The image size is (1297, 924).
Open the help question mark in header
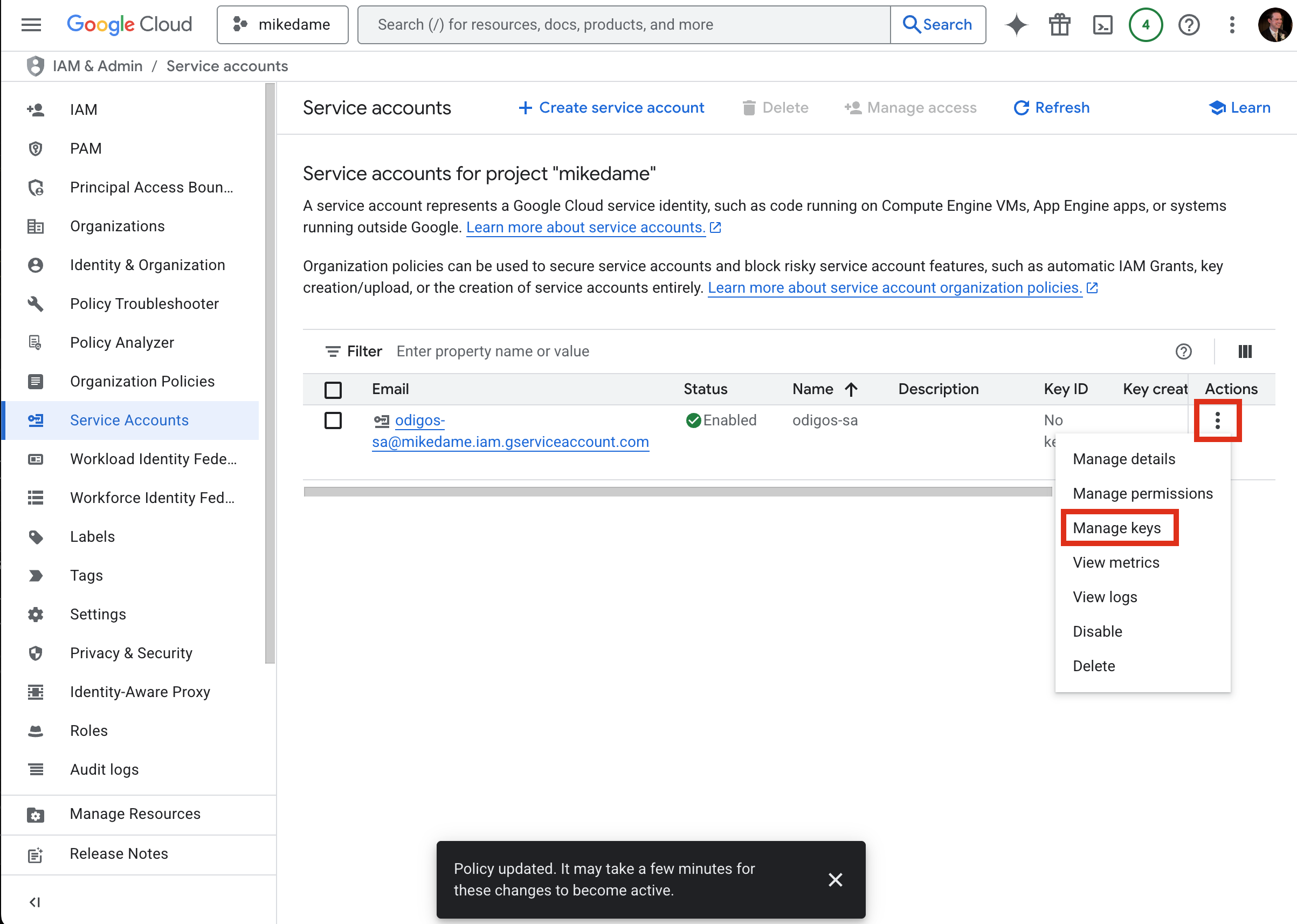click(1189, 24)
